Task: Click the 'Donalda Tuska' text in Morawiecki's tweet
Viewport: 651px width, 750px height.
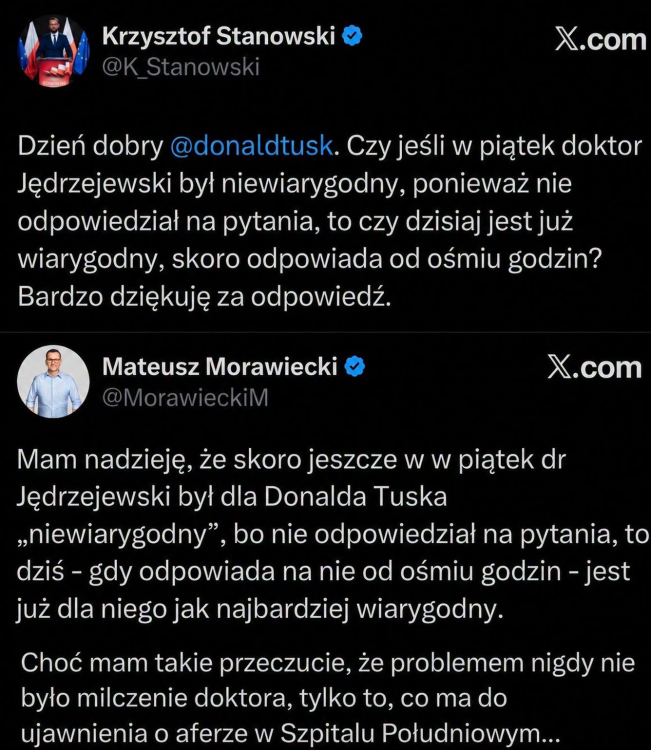Action: coord(355,496)
